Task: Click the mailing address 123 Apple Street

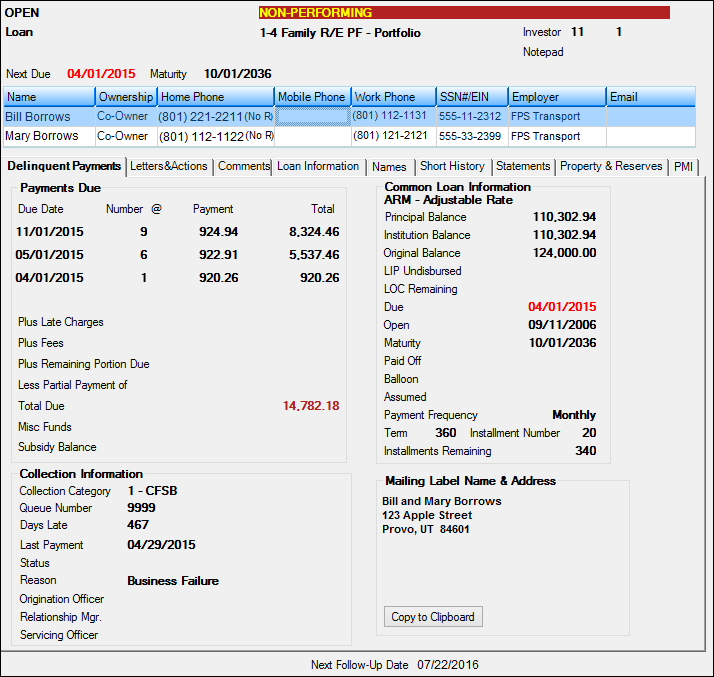Action: pos(427,515)
